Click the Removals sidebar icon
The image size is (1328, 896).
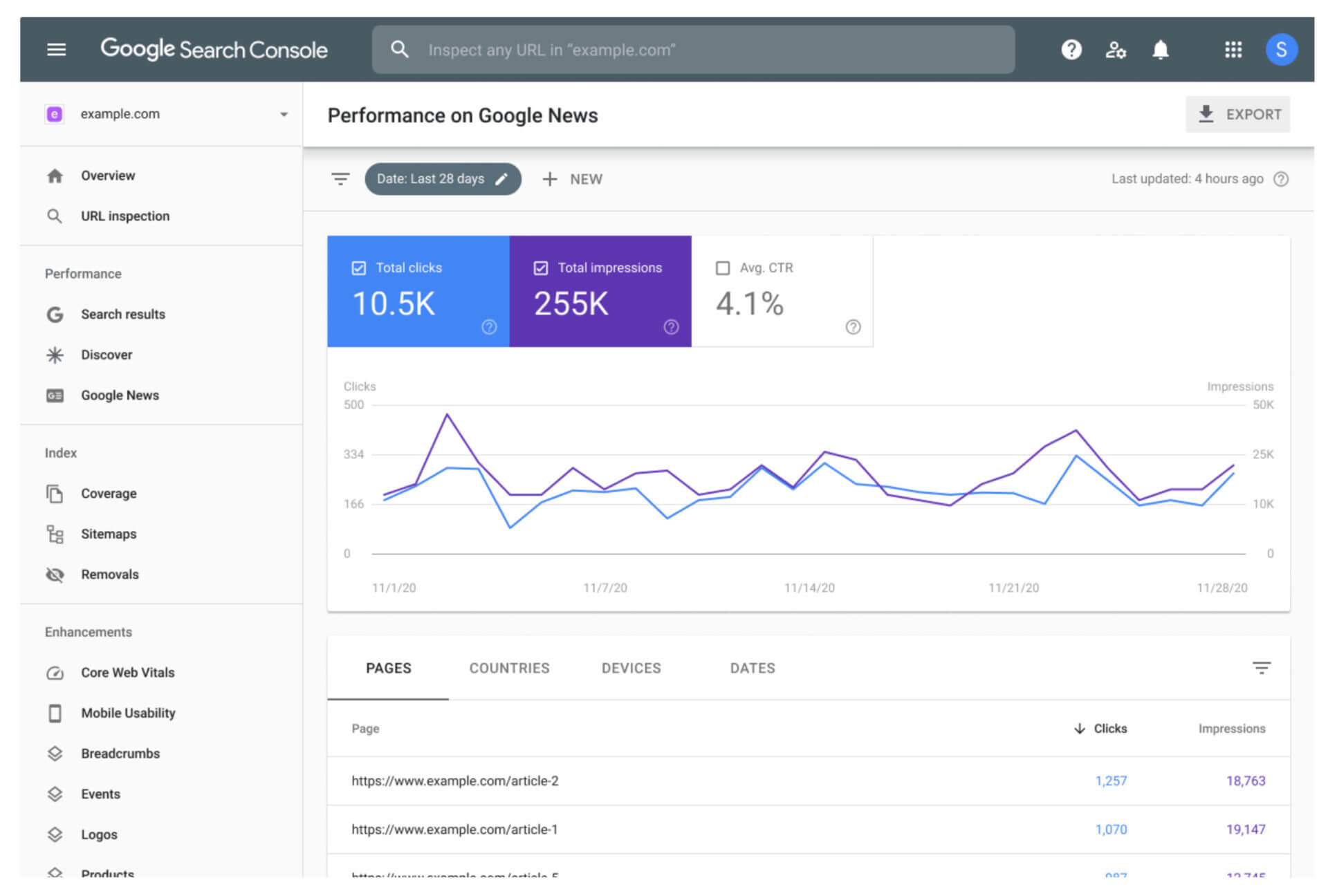(55, 574)
